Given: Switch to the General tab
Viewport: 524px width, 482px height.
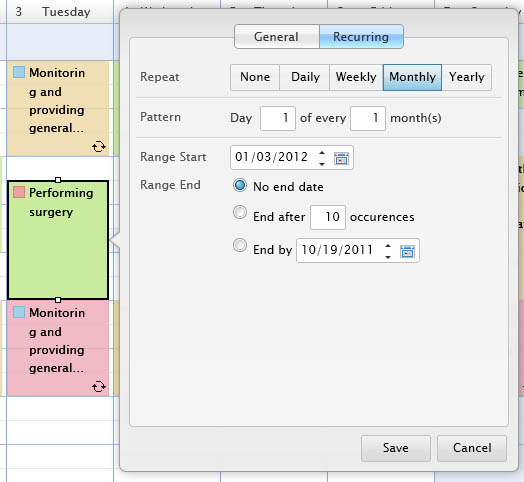Looking at the screenshot, I should click(277, 36).
